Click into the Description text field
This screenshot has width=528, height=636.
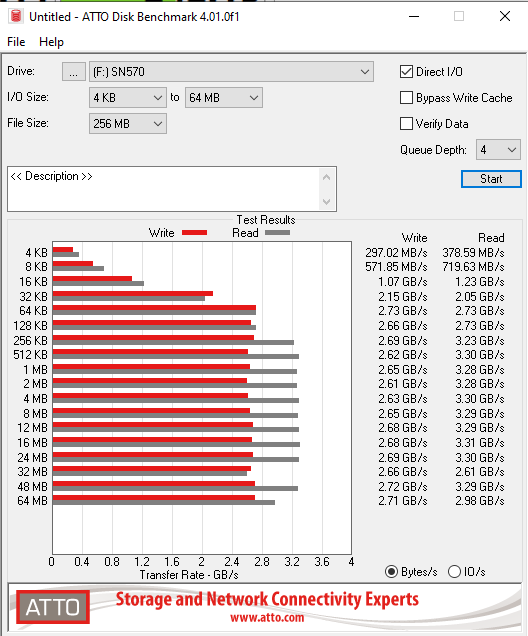pyautogui.click(x=164, y=189)
